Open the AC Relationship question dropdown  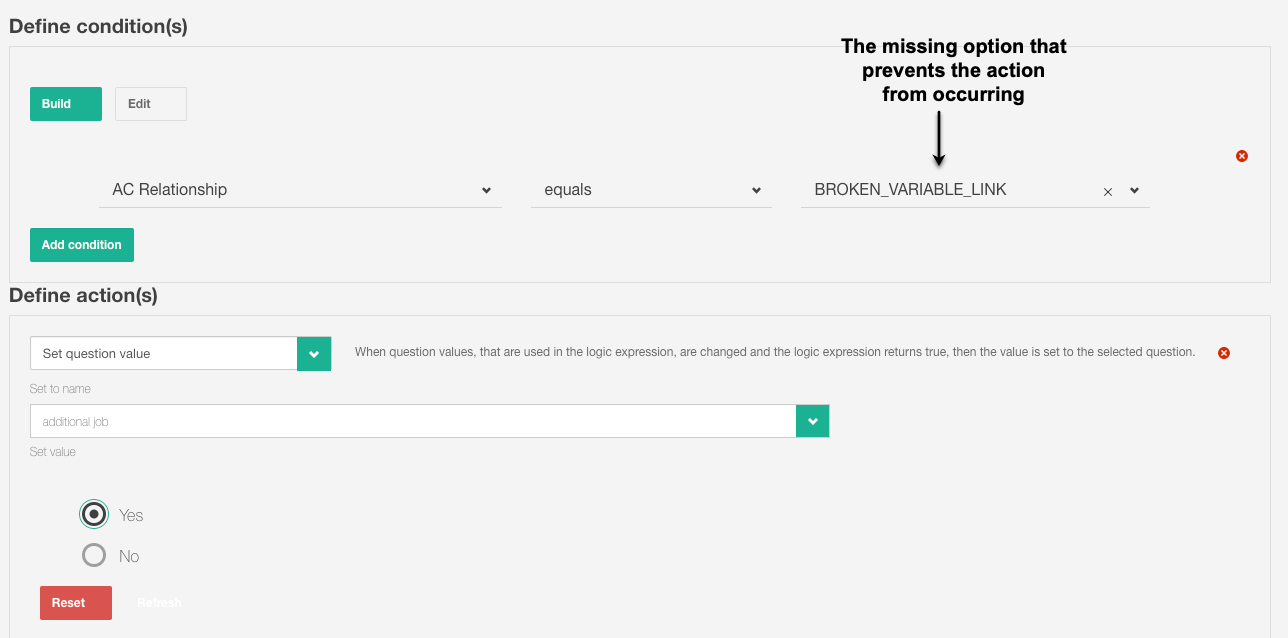coord(290,190)
